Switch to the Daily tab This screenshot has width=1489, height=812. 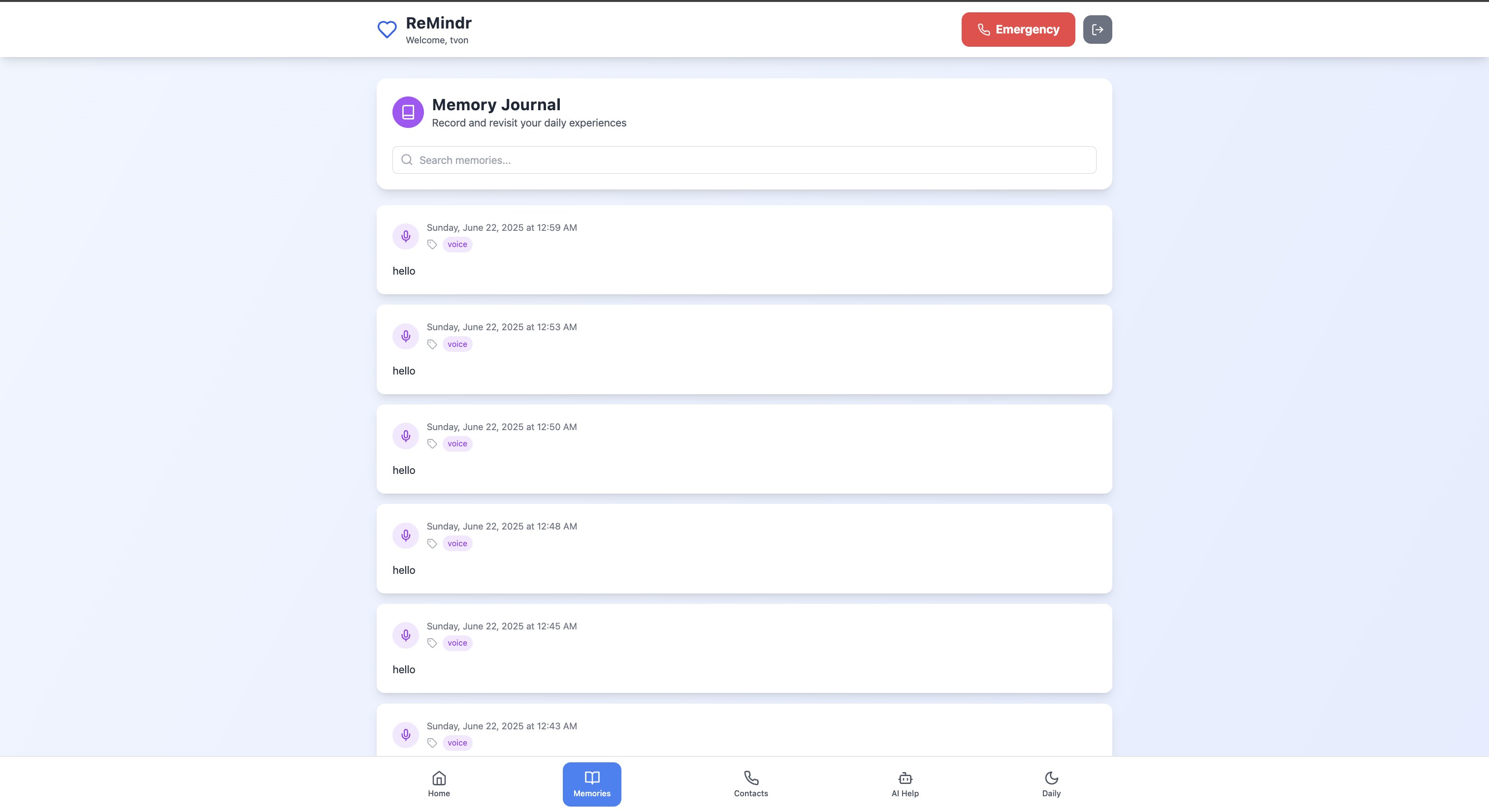pos(1050,783)
